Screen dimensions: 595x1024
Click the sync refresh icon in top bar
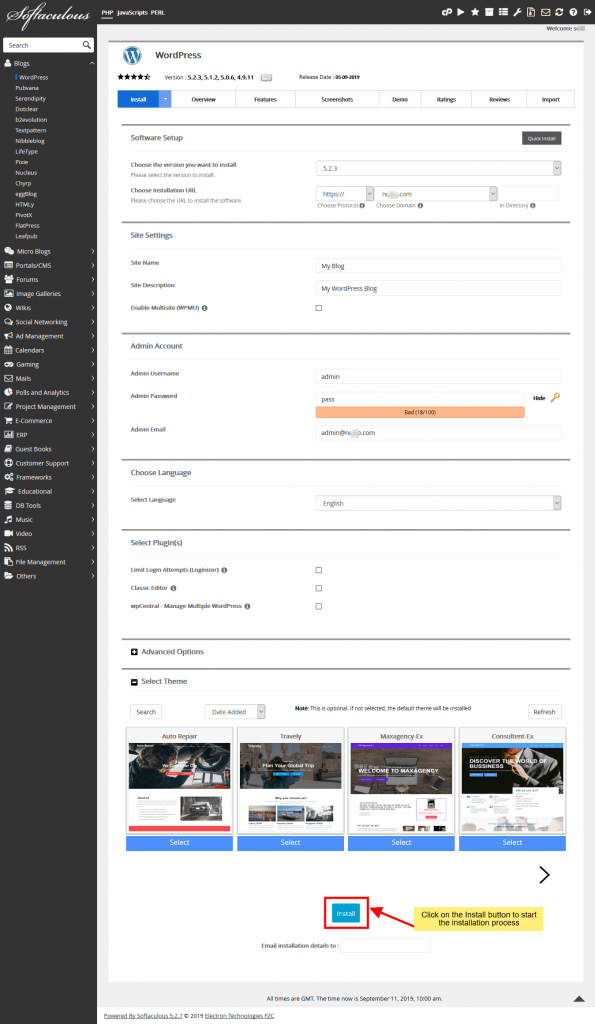click(x=559, y=12)
